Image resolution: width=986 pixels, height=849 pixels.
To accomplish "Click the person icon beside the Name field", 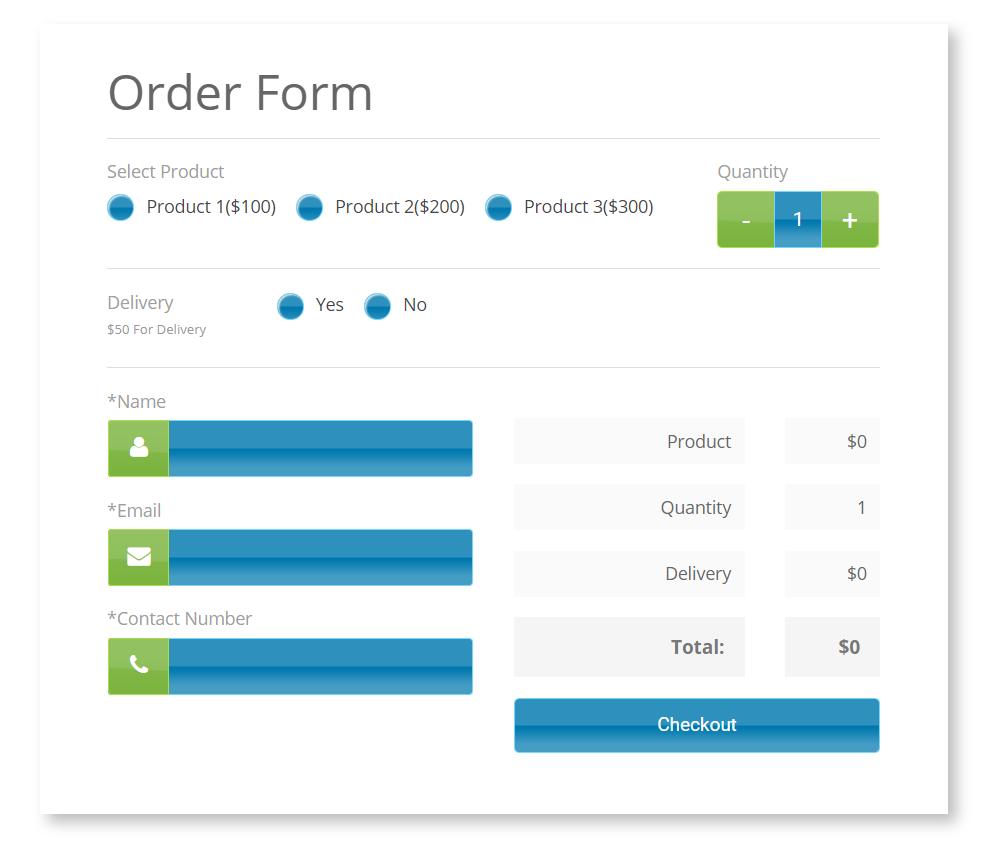I will [138, 448].
